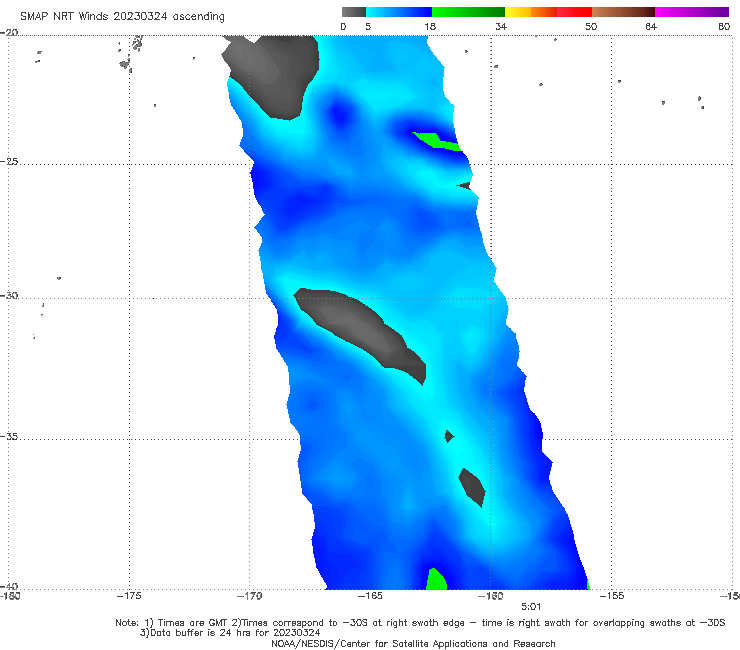Click the swath time label '5:01'
This screenshot has width=740, height=650.
tap(531, 607)
